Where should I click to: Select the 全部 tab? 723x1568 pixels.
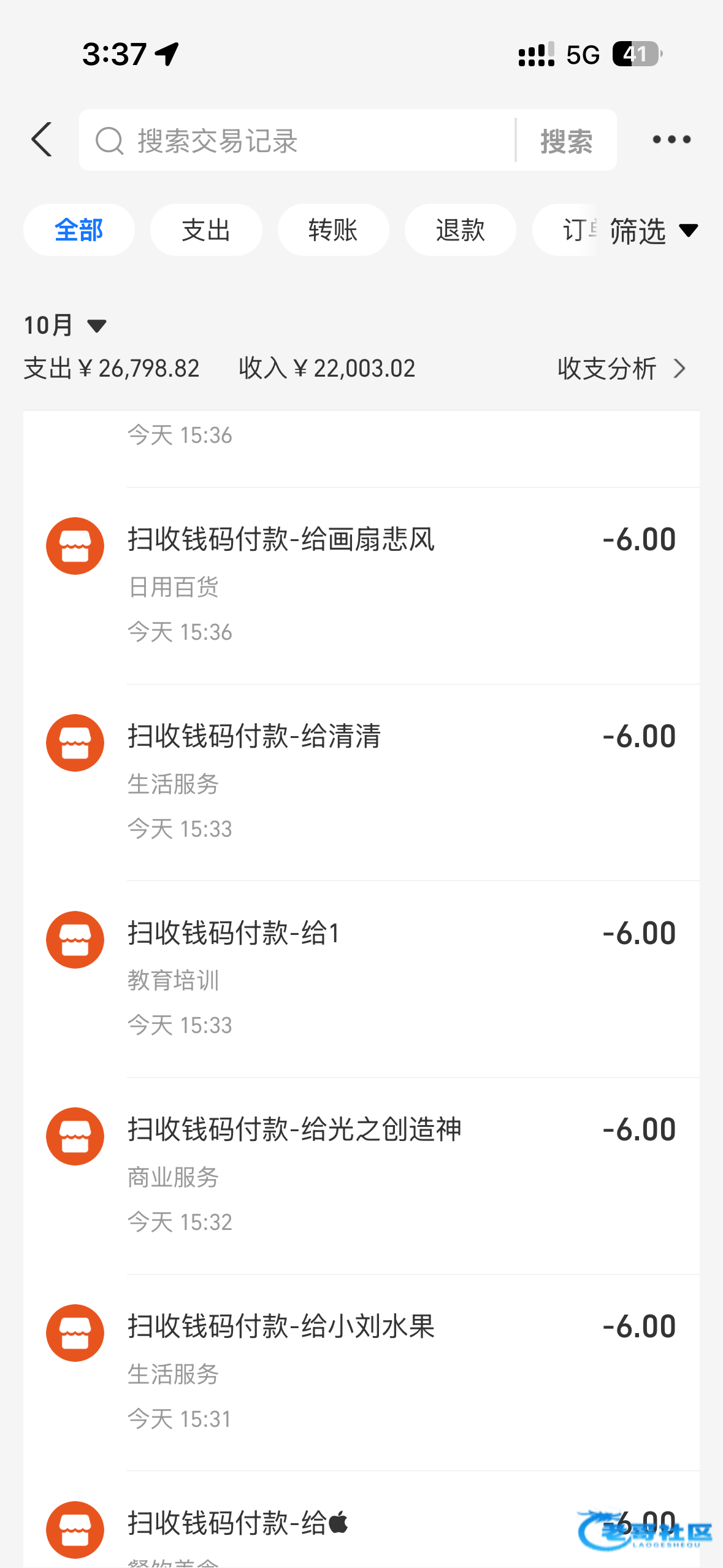(x=78, y=230)
